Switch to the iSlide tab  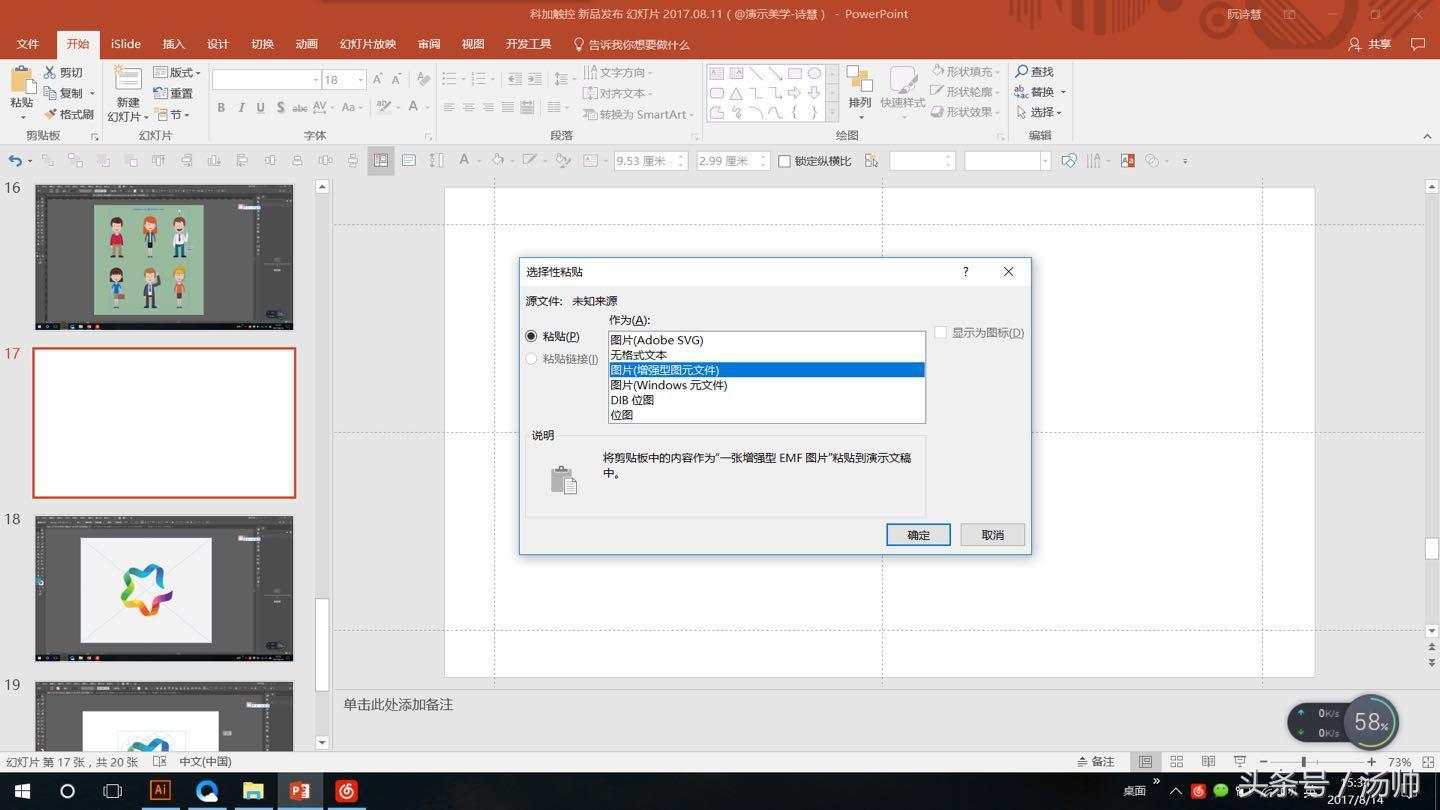click(x=126, y=44)
